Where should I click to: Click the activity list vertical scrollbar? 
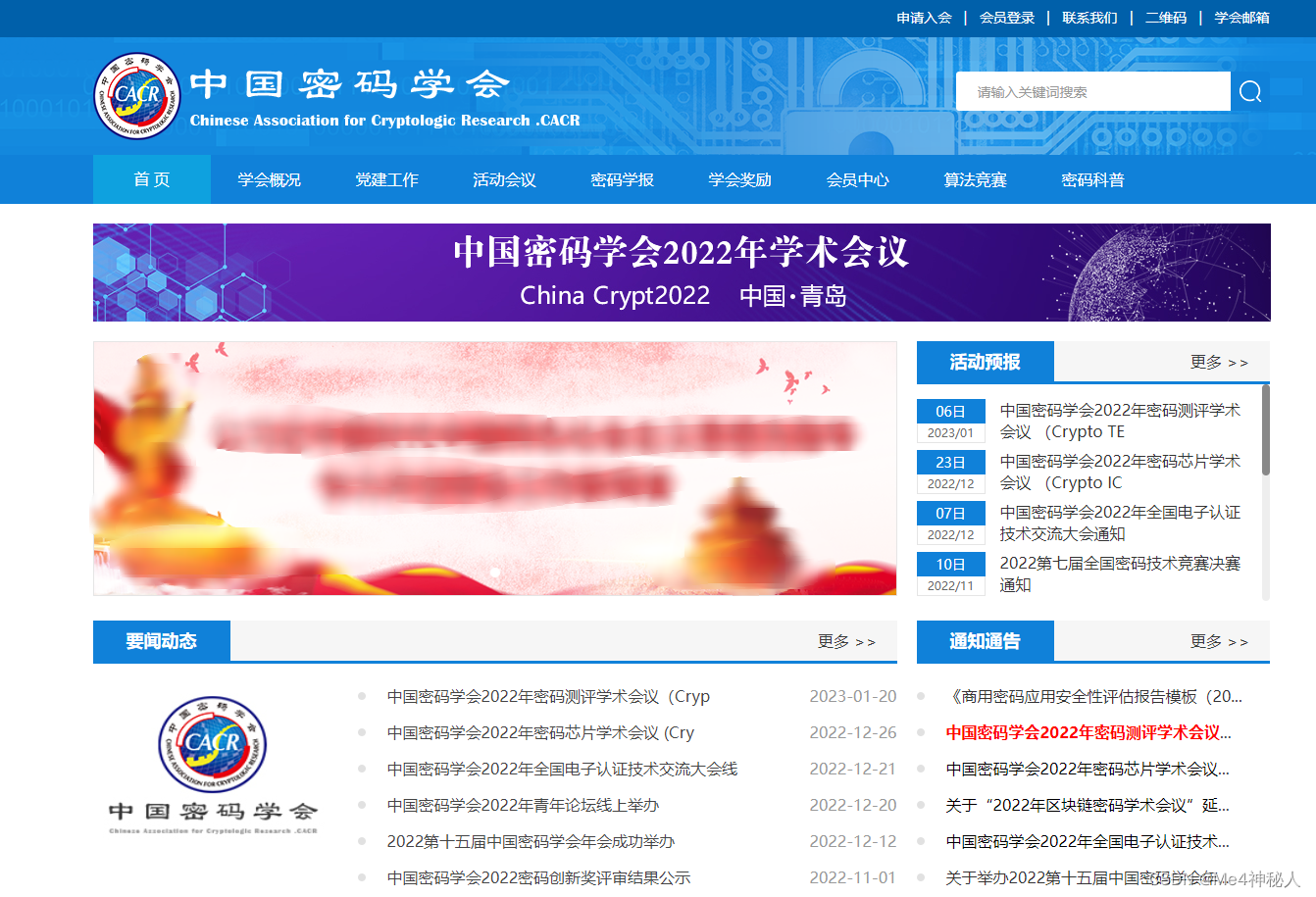pos(1265,431)
